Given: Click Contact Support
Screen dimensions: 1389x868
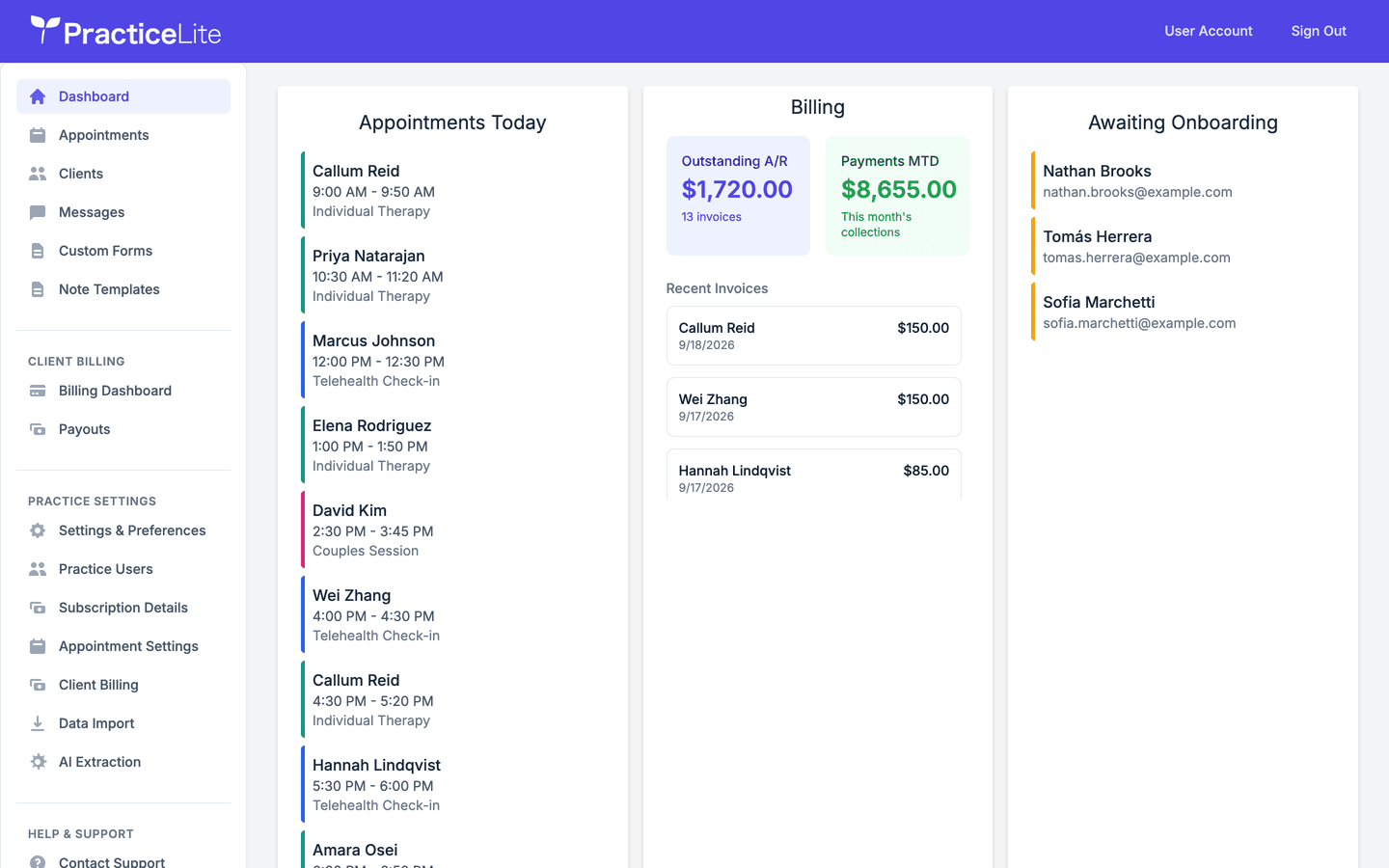Looking at the screenshot, I should coord(123,858).
